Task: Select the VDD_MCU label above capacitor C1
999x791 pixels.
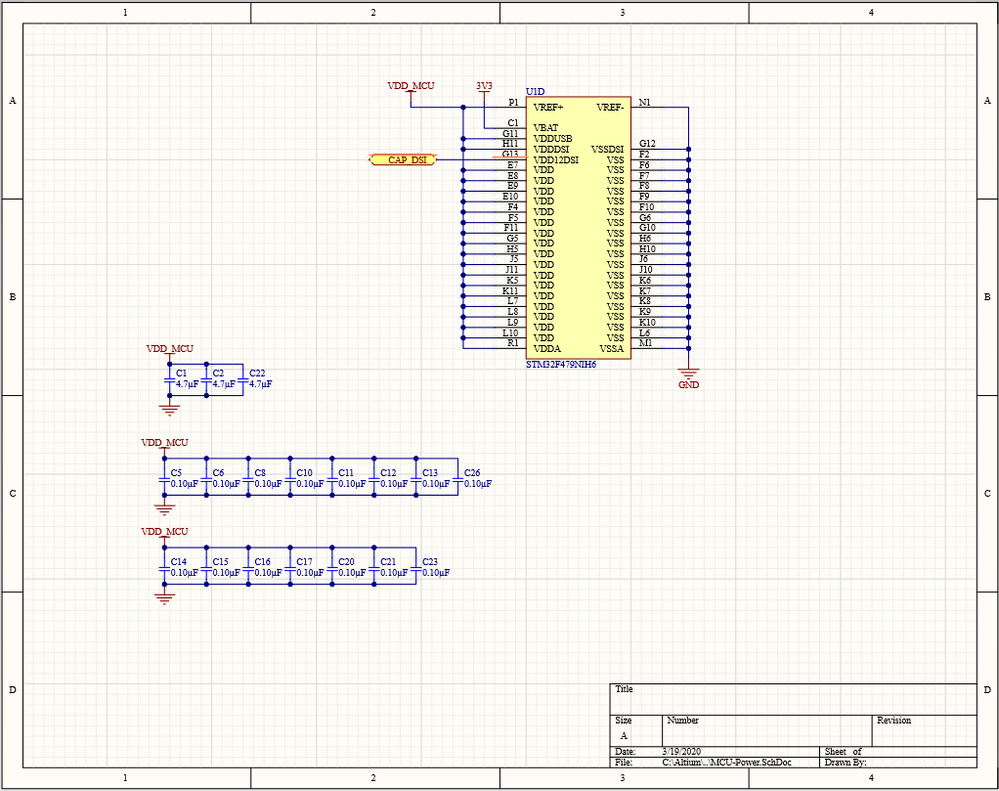Action: (169, 349)
